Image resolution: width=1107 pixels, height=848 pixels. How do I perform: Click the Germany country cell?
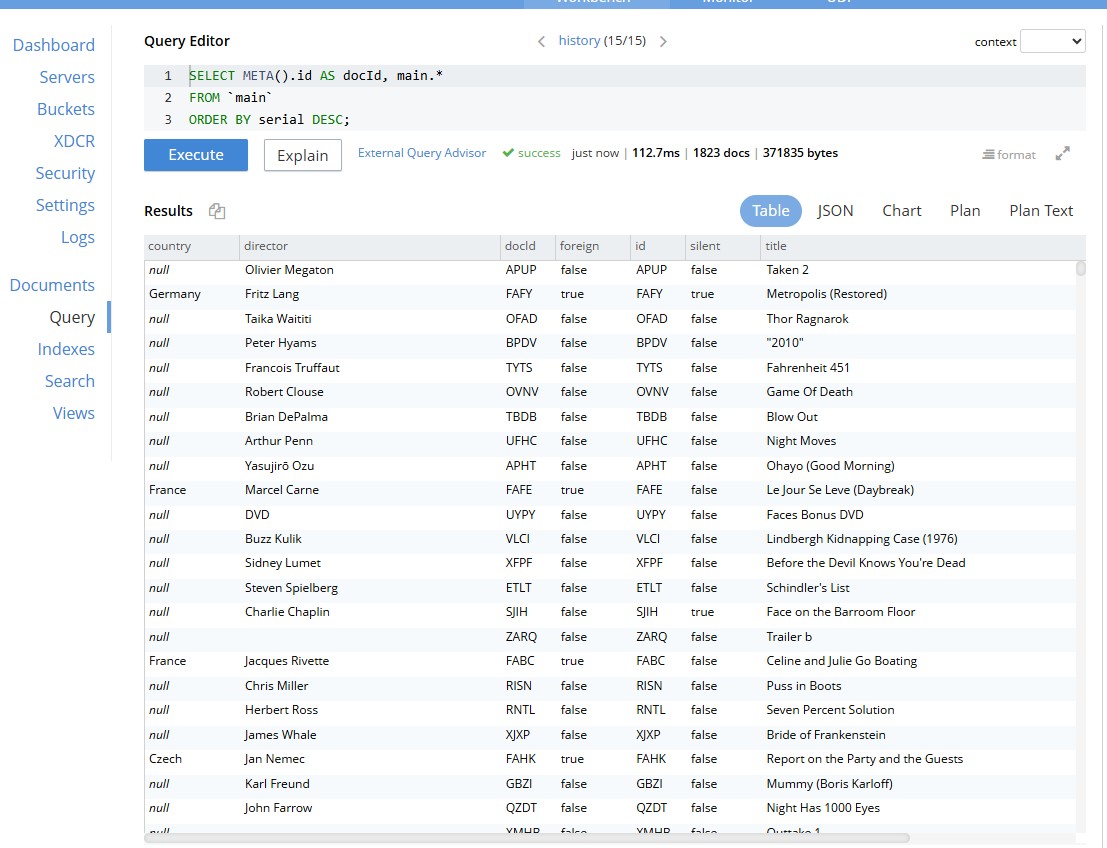tap(174, 294)
